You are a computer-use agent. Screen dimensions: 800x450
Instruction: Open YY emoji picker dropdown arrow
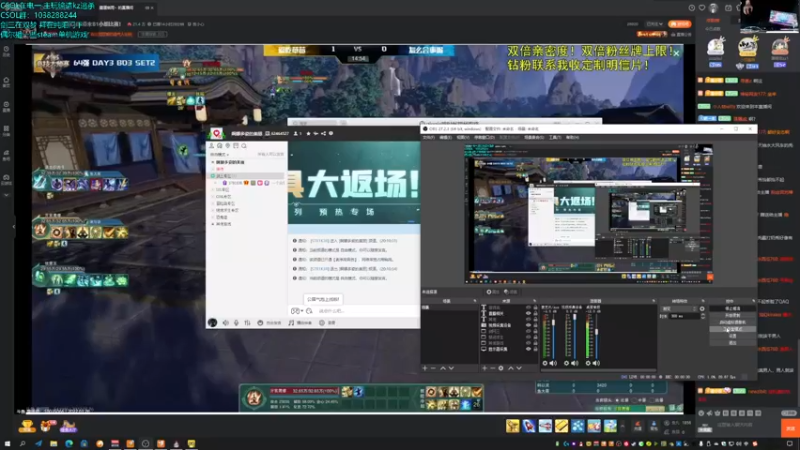[302, 311]
